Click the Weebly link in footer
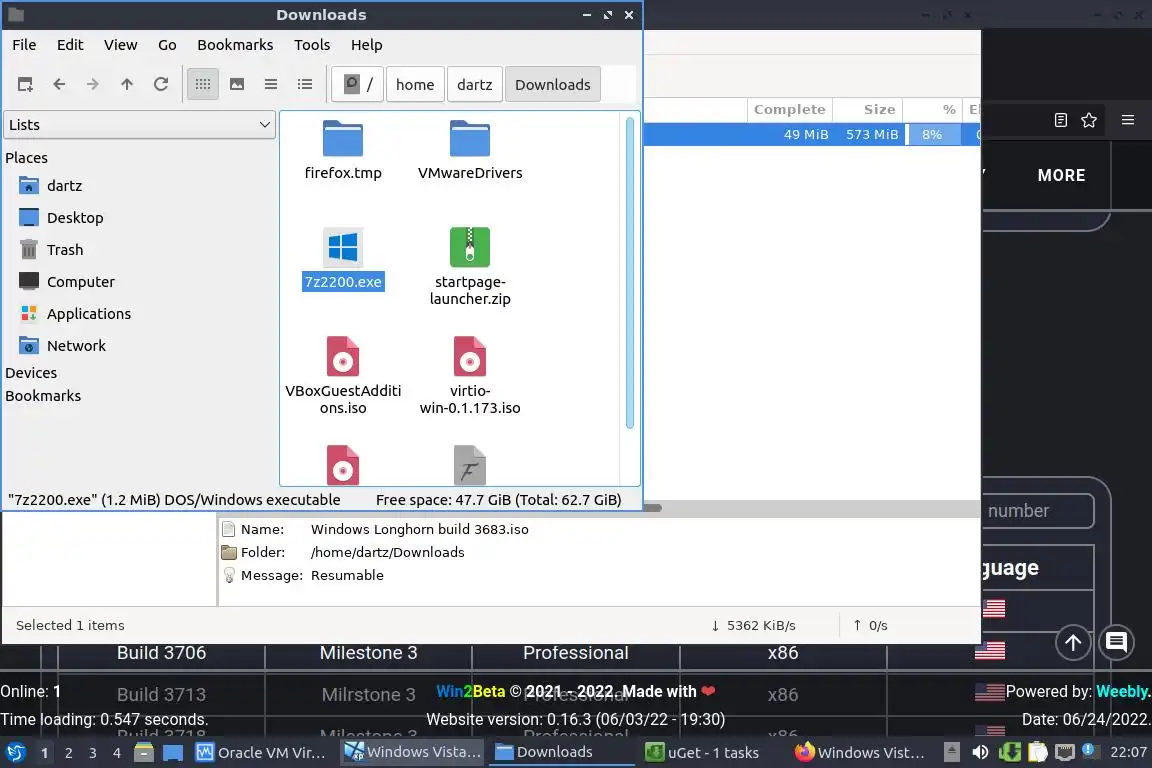Viewport: 1152px width, 768px height. coord(1121,692)
